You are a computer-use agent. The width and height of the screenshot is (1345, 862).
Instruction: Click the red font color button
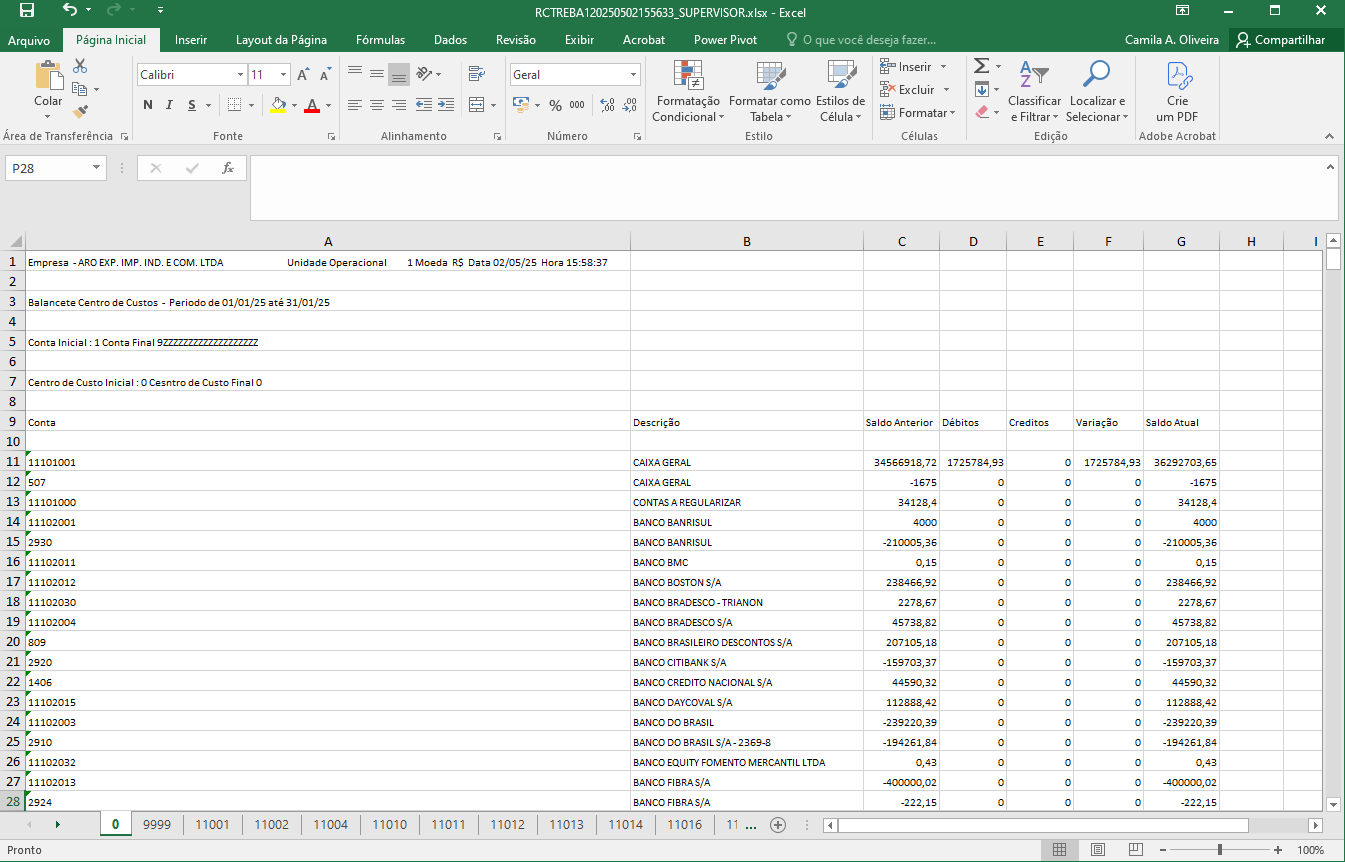(312, 105)
